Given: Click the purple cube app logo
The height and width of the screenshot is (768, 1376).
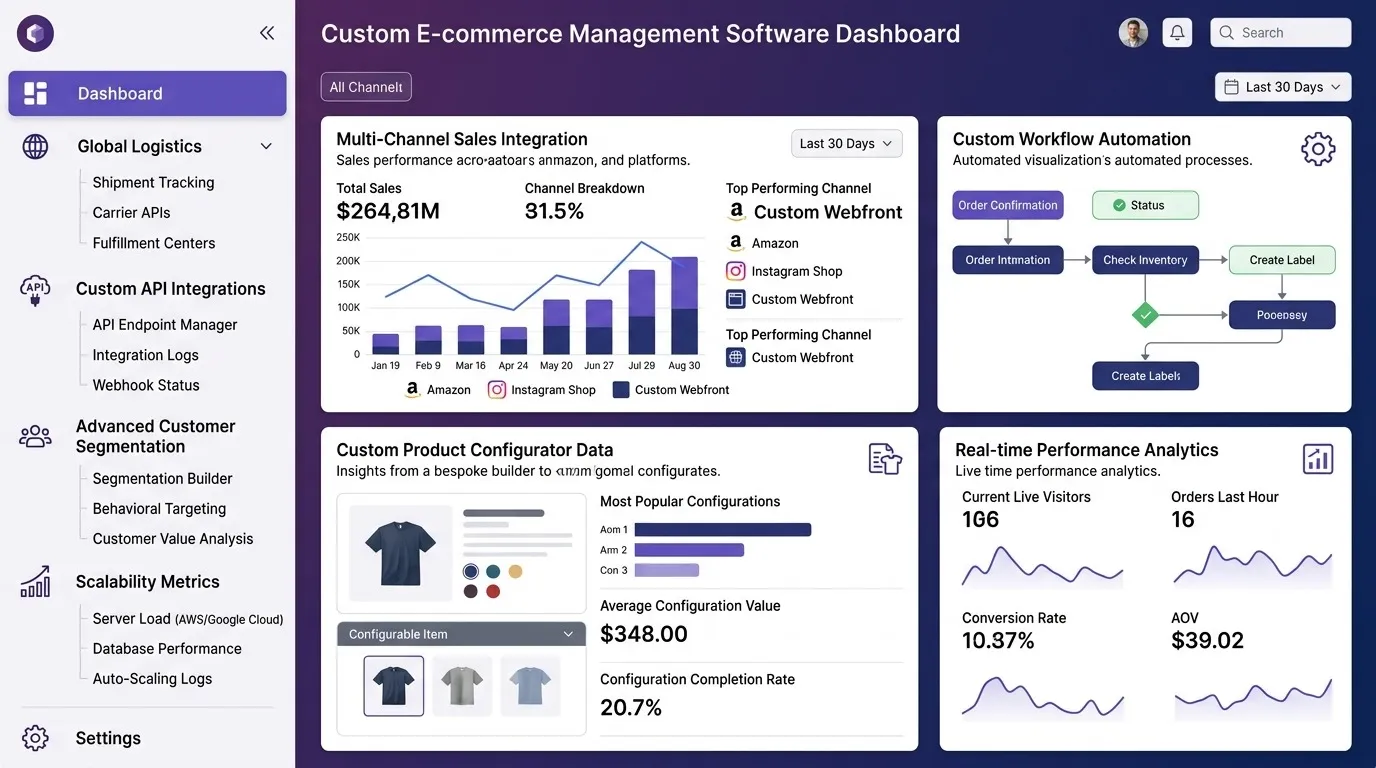Looking at the screenshot, I should tap(35, 34).
